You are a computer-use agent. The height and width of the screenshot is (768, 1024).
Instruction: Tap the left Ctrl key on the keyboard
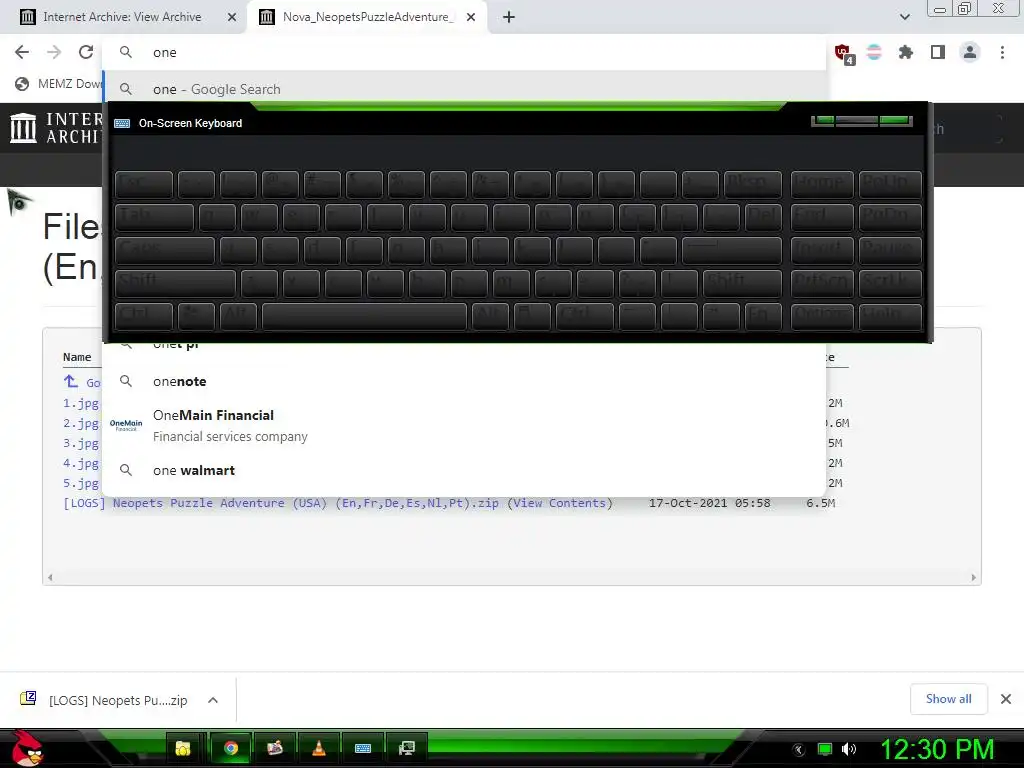[x=144, y=316]
